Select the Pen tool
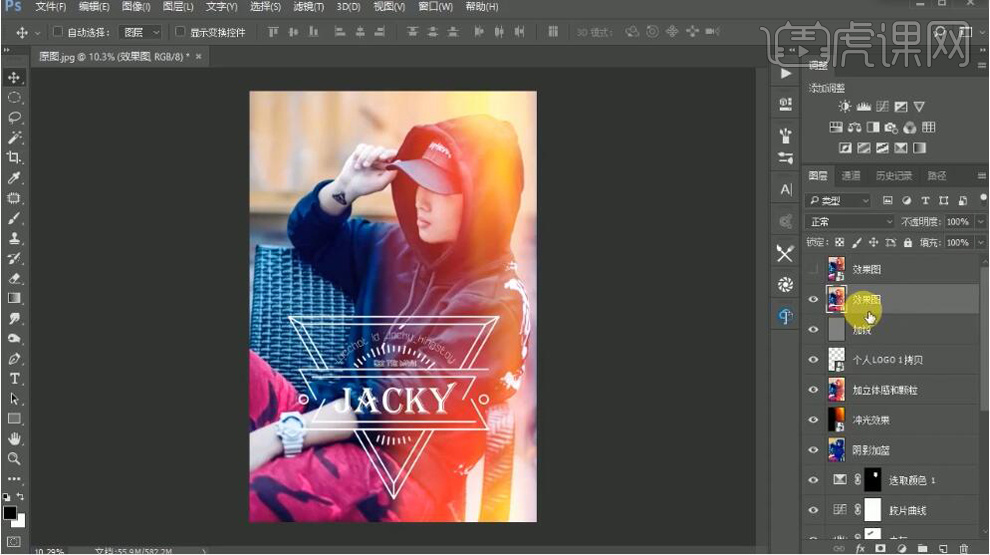 (14, 359)
